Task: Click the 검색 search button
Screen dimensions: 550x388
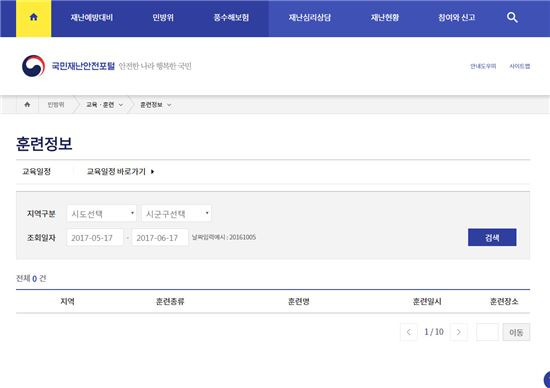Action: (x=492, y=238)
